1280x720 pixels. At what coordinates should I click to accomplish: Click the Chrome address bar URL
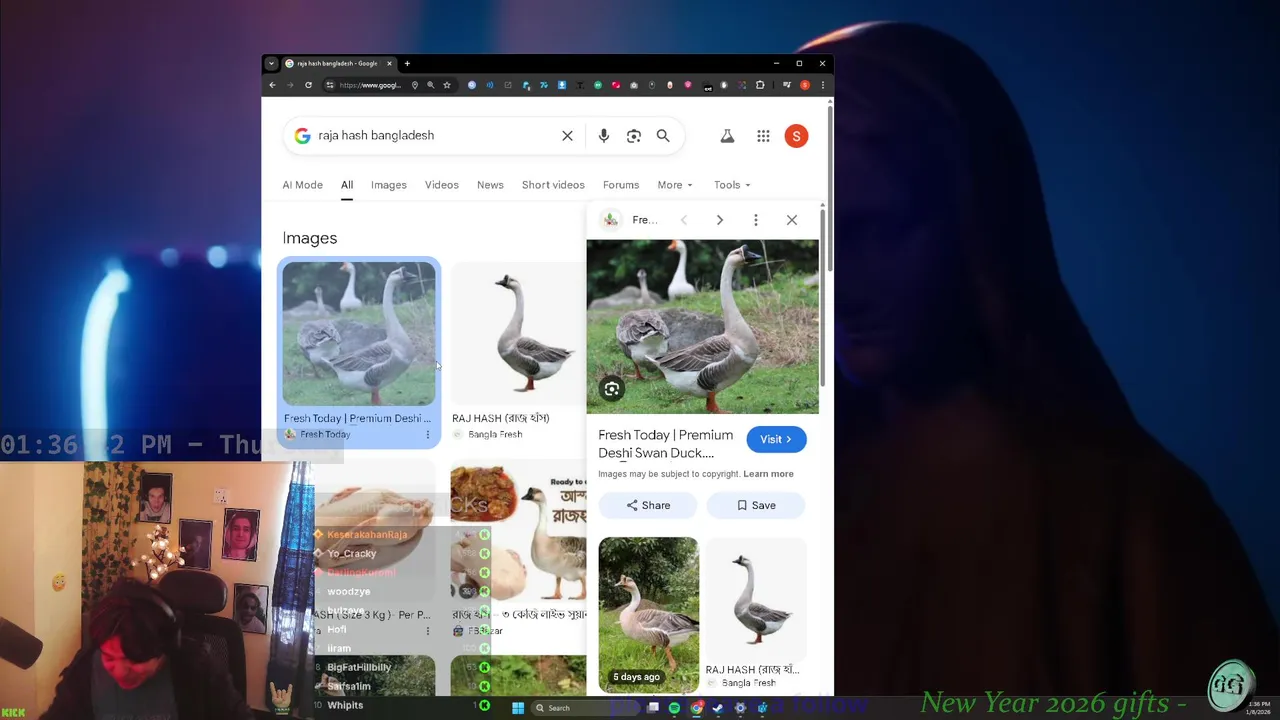[370, 85]
